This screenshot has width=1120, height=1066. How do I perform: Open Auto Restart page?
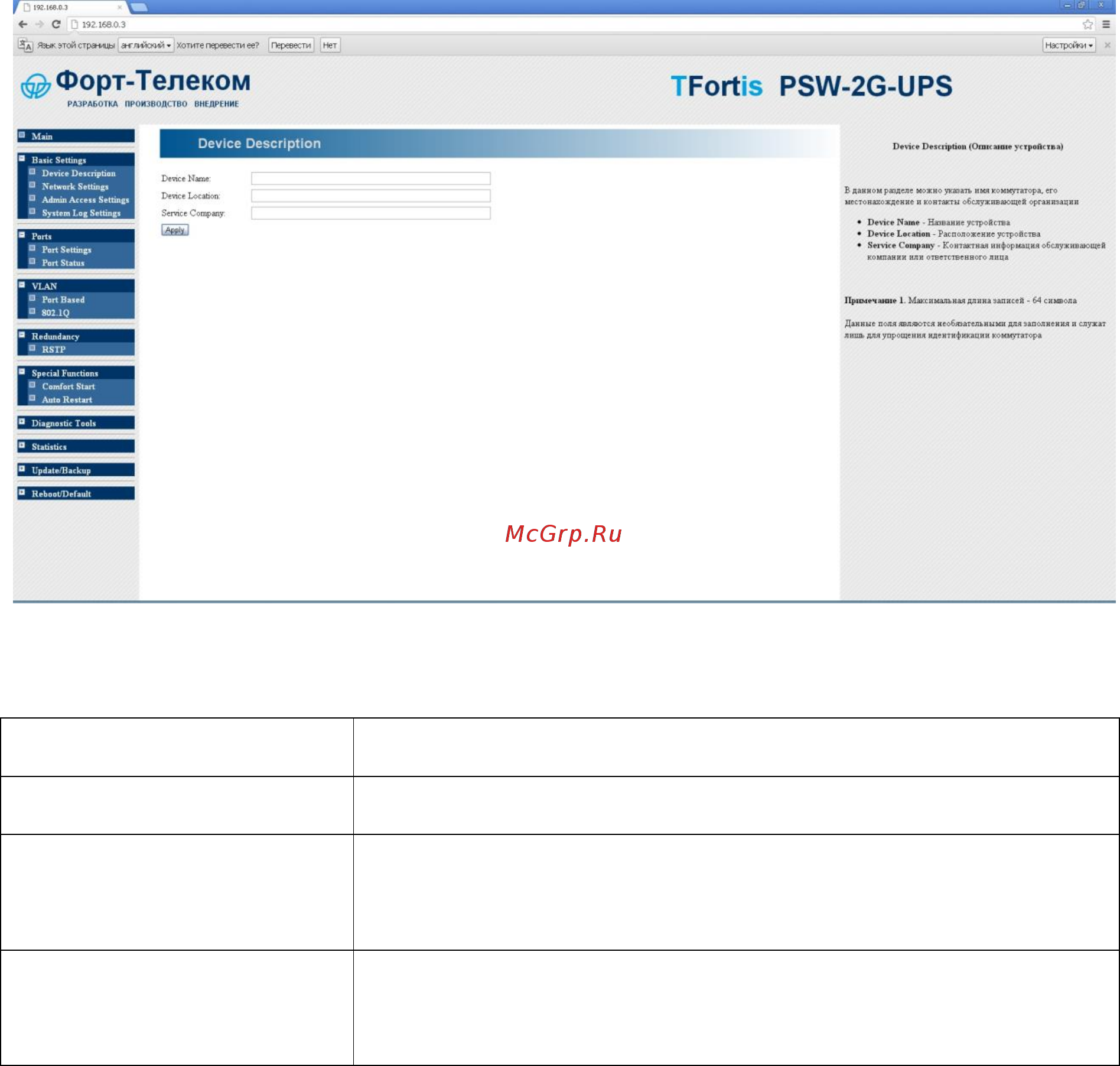pyautogui.click(x=67, y=399)
